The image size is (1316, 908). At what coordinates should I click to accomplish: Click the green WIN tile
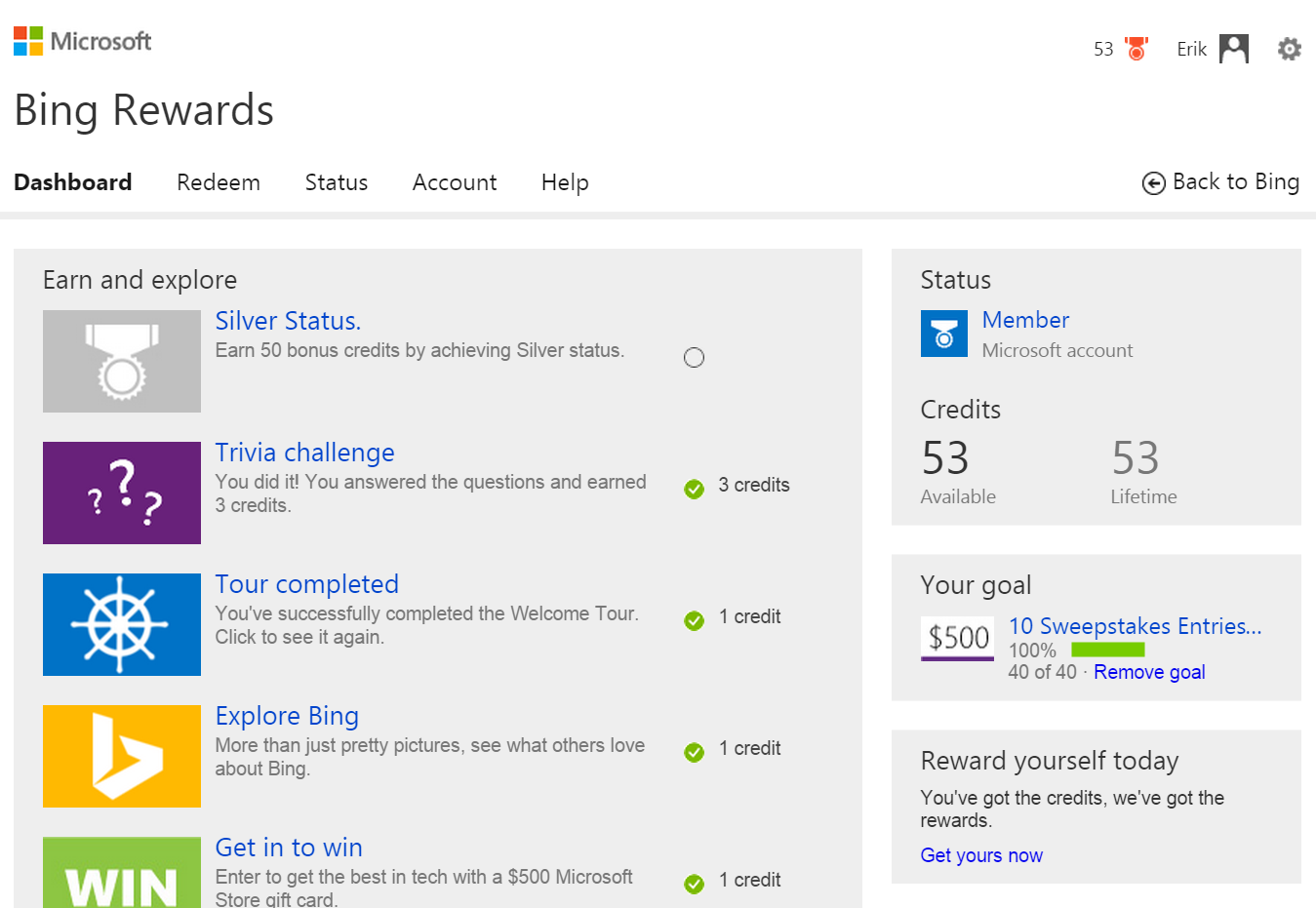(122, 872)
